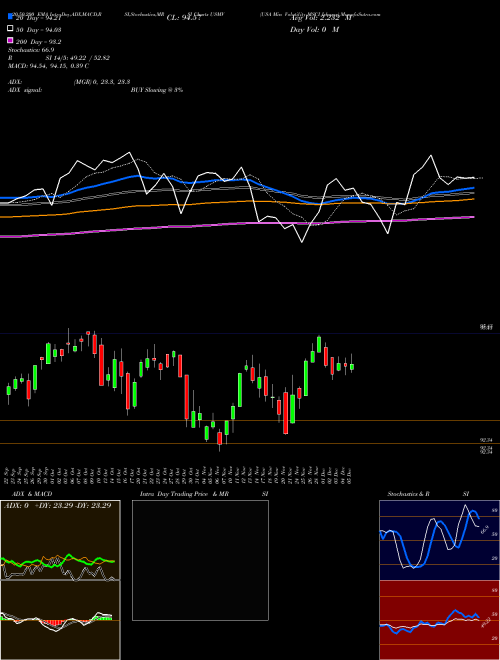Open the ADX indicator mini chart

[60, 540]
